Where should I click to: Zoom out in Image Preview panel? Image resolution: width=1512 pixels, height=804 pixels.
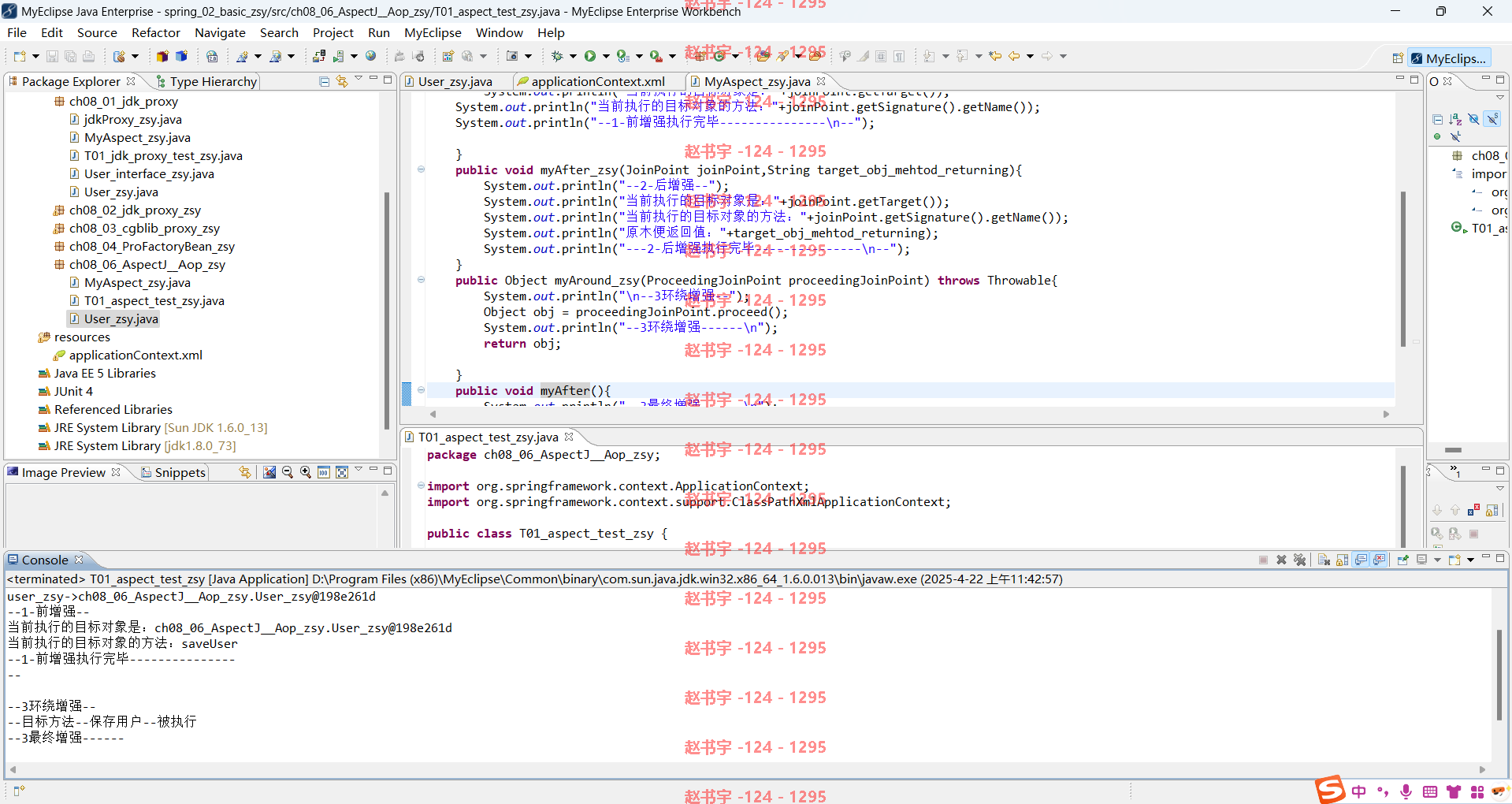(288, 472)
